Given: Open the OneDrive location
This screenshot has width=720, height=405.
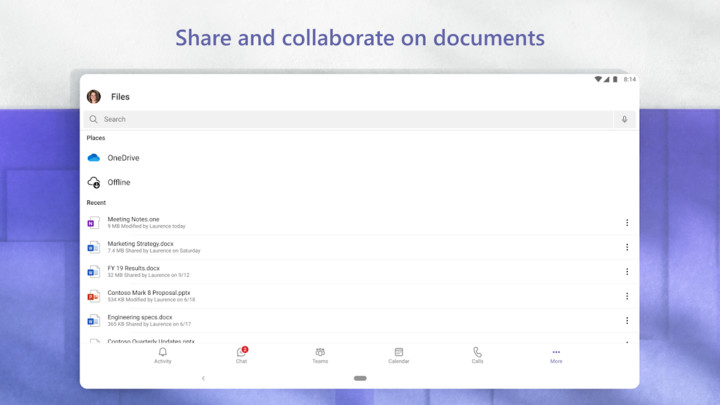Looking at the screenshot, I should pos(123,158).
